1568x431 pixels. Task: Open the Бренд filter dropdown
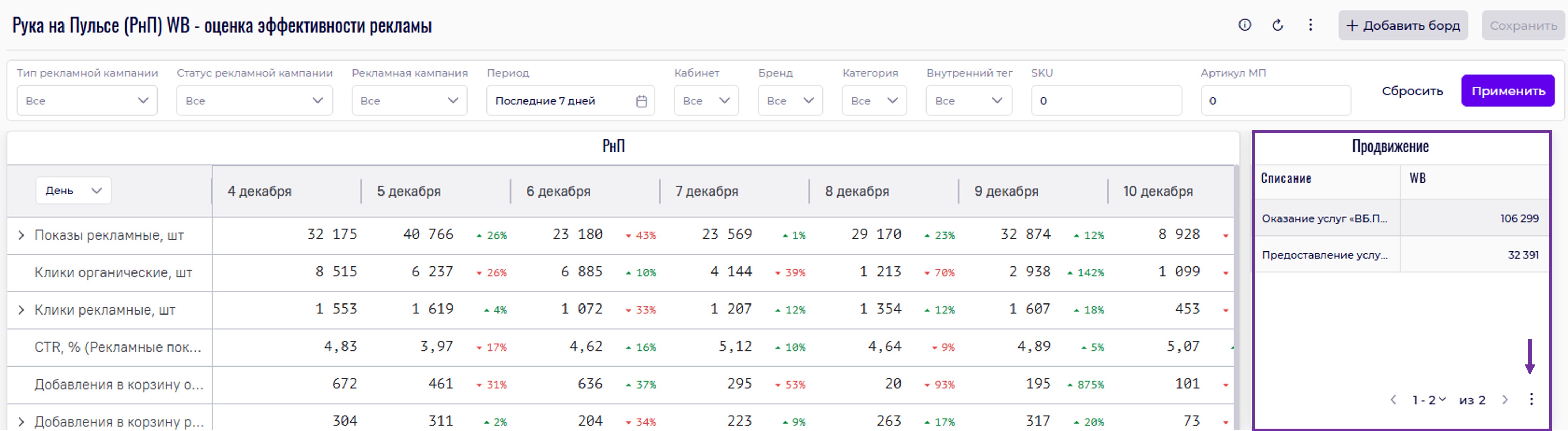(x=789, y=100)
